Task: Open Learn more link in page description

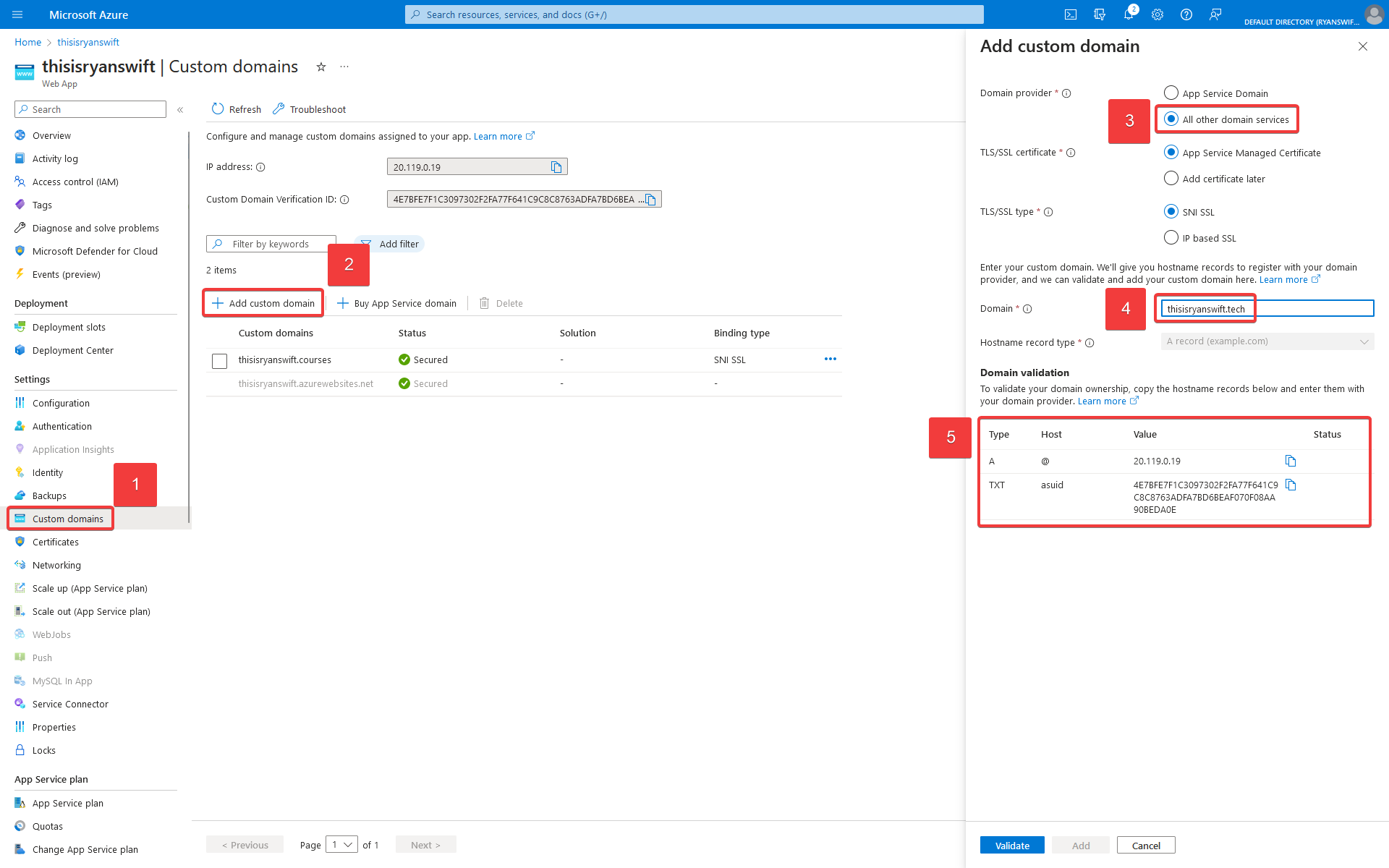Action: click(x=504, y=136)
